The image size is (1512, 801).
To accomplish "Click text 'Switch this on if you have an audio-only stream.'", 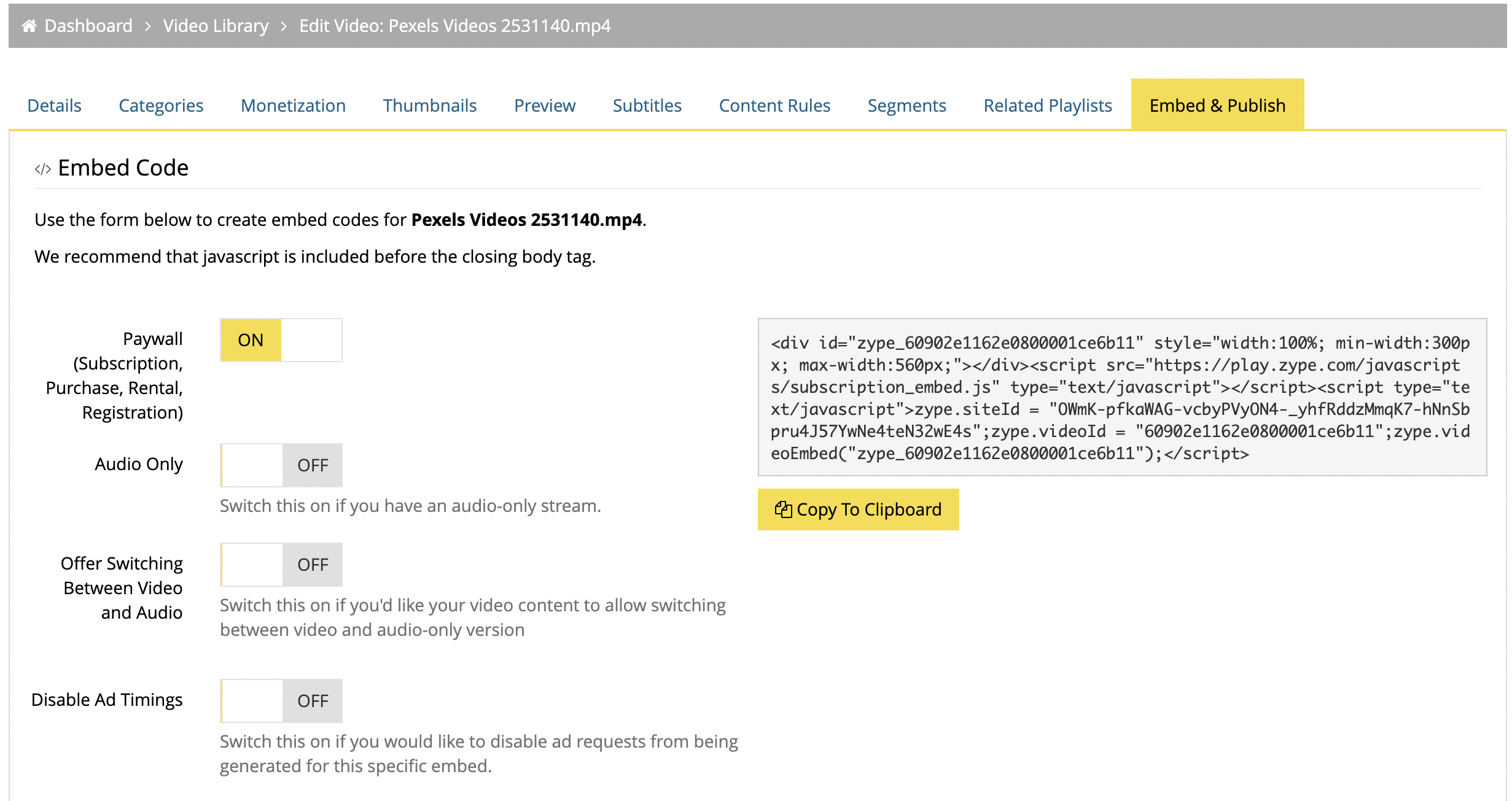I will coord(410,506).
